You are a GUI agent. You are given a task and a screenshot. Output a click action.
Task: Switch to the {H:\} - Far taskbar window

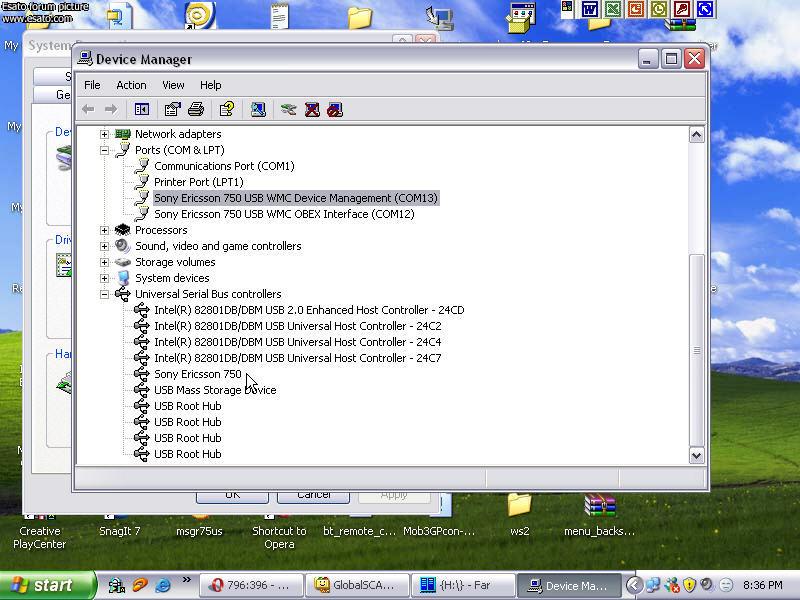pyautogui.click(x=463, y=585)
